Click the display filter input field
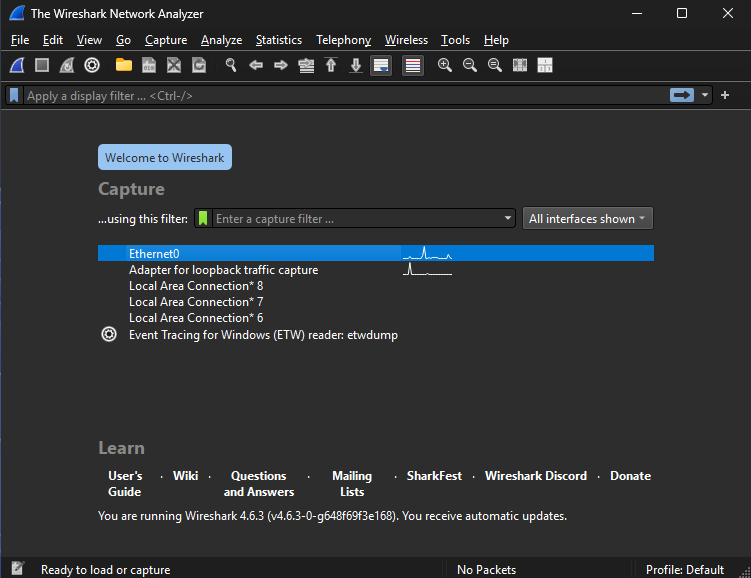Viewport: 751px width, 578px height. pos(345,96)
